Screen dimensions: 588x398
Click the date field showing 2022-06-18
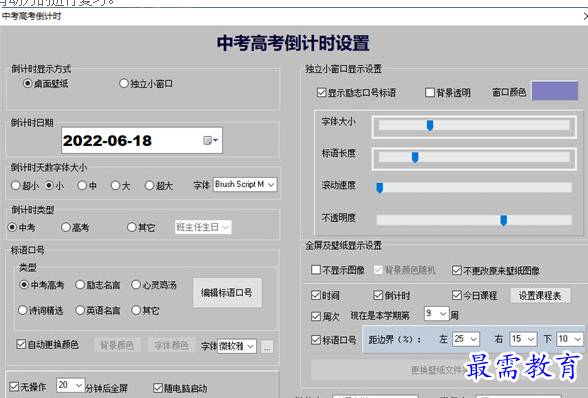pos(142,140)
